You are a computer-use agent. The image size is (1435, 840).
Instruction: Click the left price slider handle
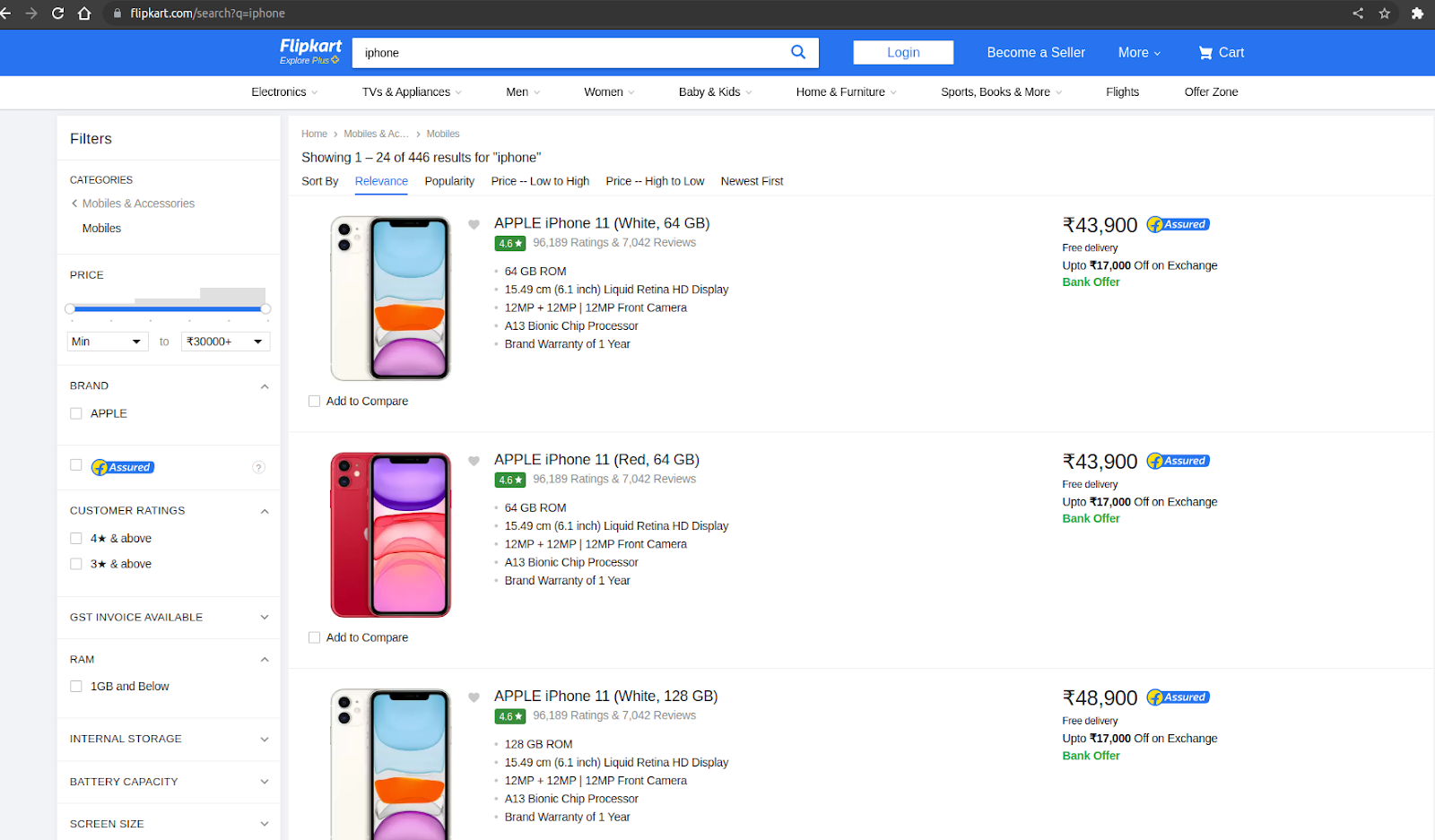click(x=70, y=308)
